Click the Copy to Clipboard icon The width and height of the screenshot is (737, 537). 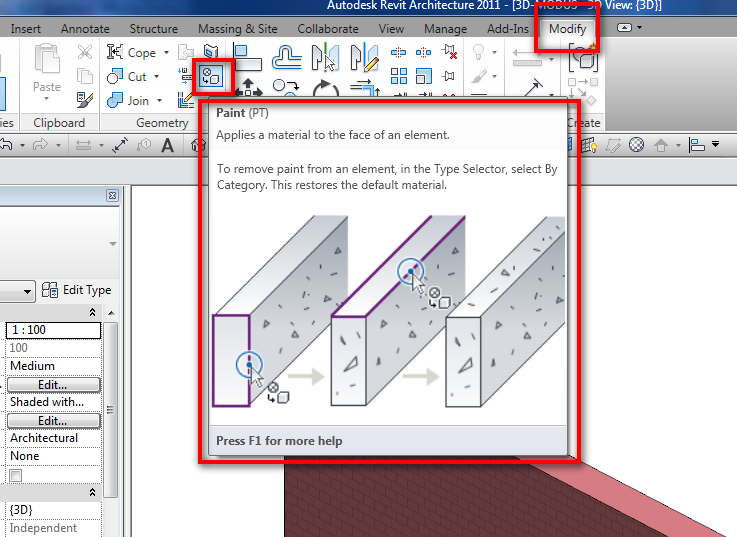(x=85, y=76)
